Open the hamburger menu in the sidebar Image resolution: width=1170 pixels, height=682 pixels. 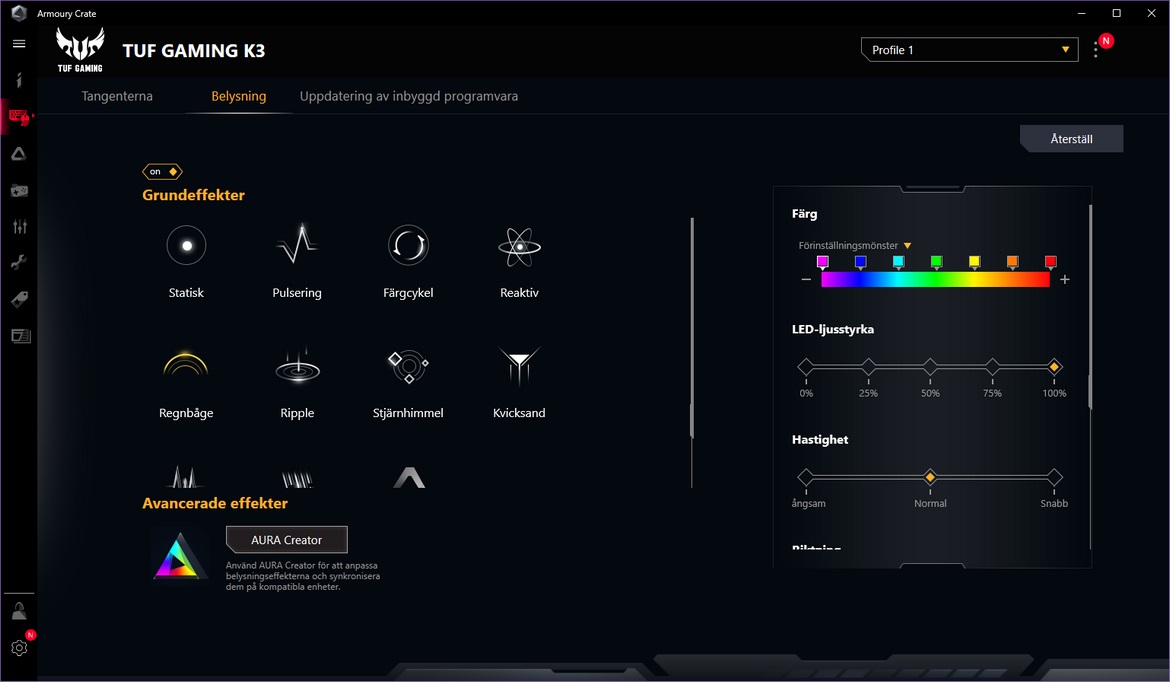coord(19,43)
